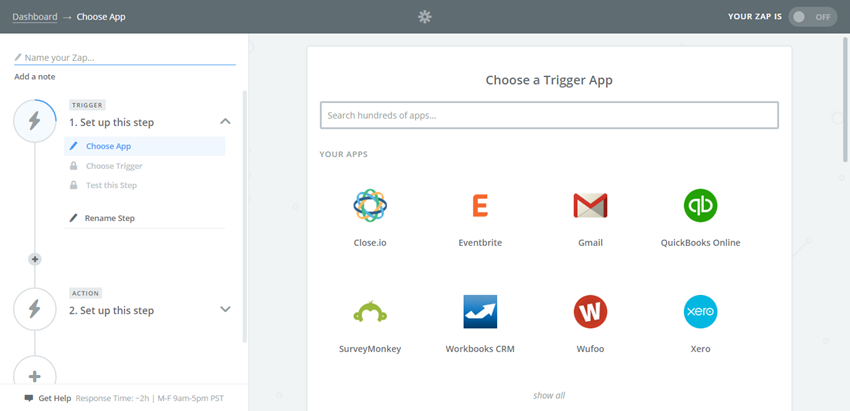The width and height of the screenshot is (850, 411).
Task: Pick the Gmail envelope icon
Action: [590, 206]
